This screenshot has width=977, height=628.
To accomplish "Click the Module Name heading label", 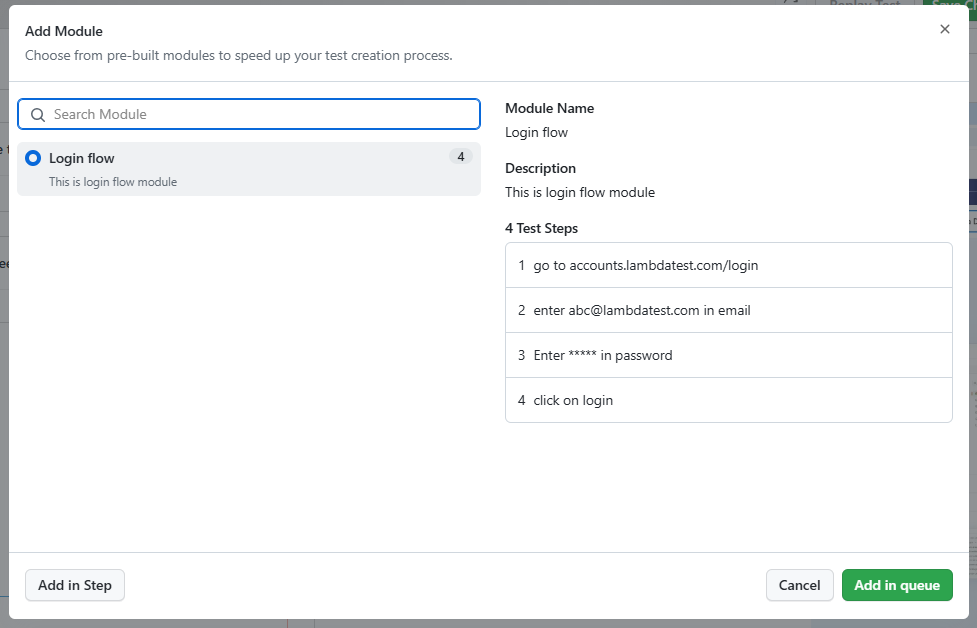I will point(549,108).
